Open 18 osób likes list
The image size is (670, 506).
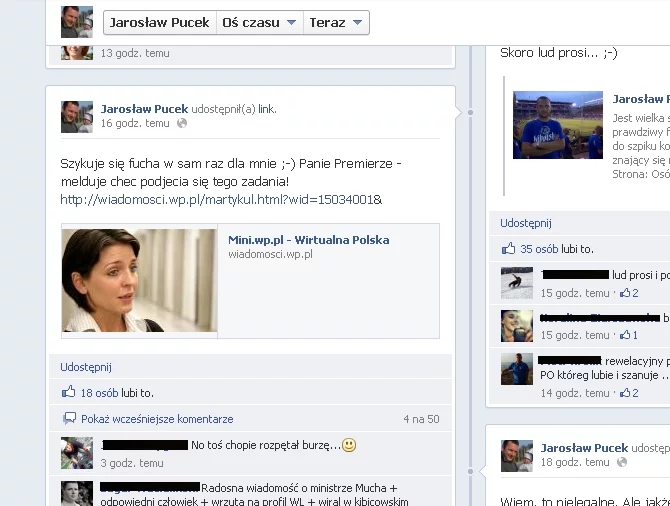click(99, 393)
